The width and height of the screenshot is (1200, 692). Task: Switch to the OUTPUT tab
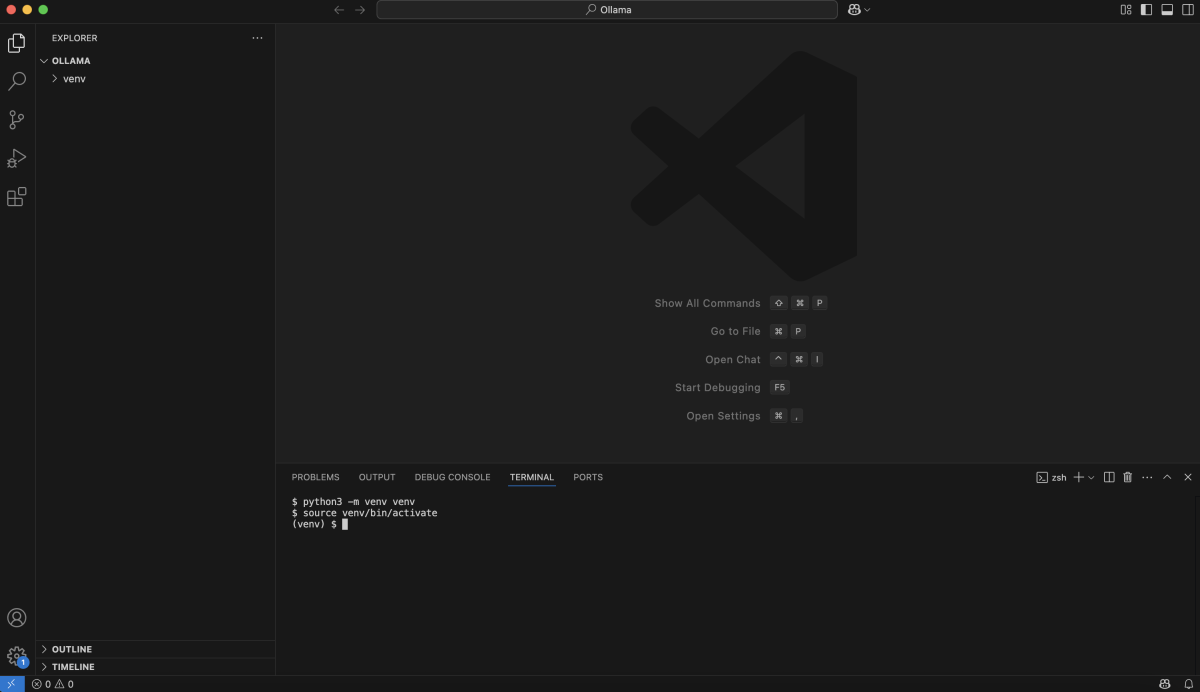click(377, 477)
